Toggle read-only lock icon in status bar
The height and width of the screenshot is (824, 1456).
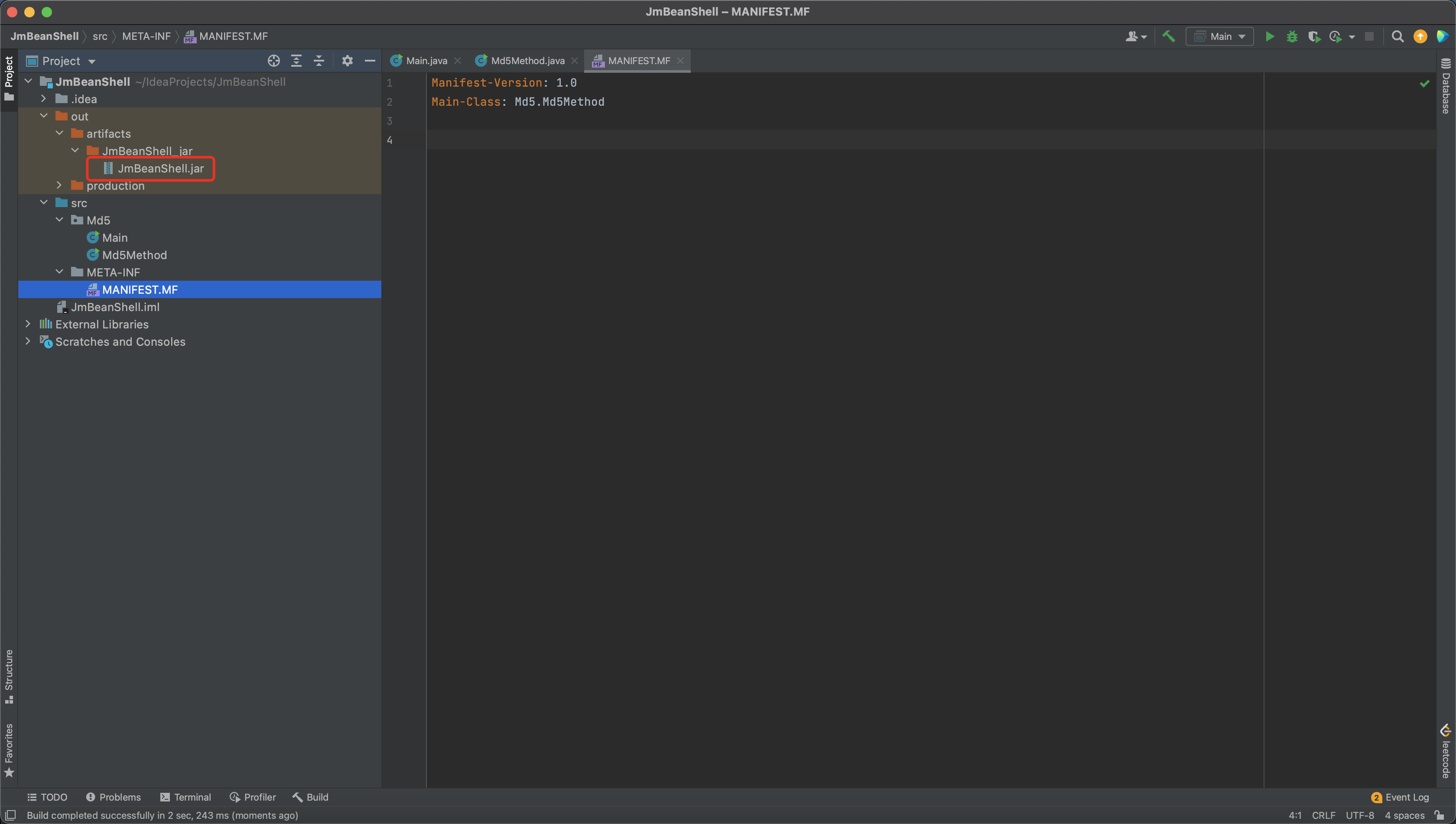(1439, 815)
